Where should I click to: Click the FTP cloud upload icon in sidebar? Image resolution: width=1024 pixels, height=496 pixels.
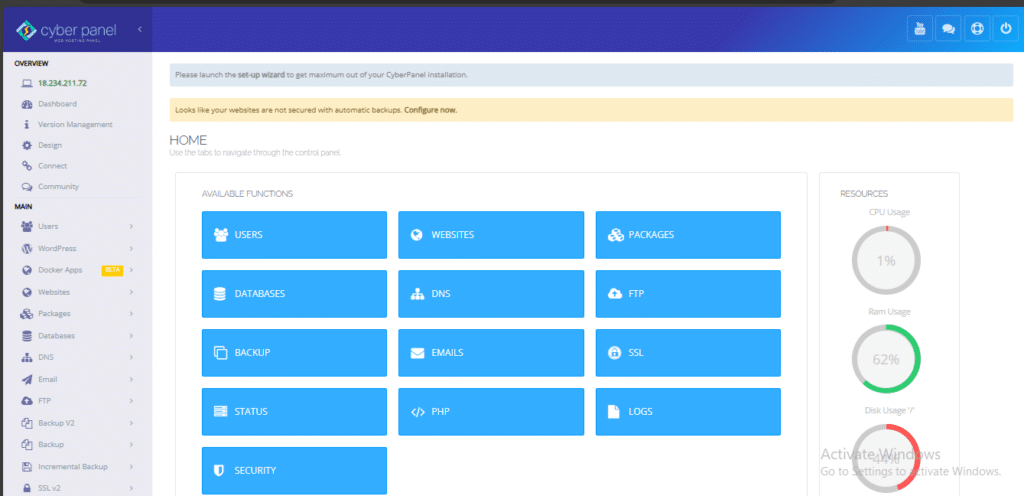point(27,401)
